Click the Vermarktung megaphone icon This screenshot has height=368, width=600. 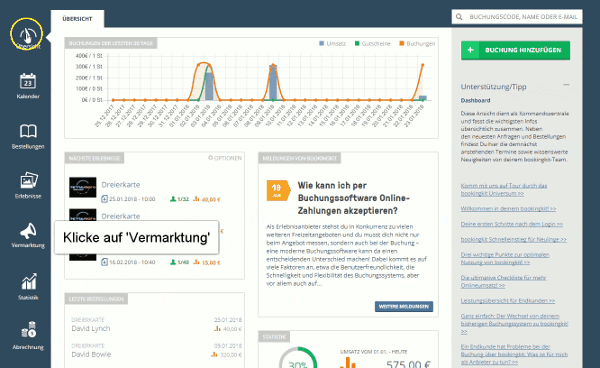tap(28, 231)
